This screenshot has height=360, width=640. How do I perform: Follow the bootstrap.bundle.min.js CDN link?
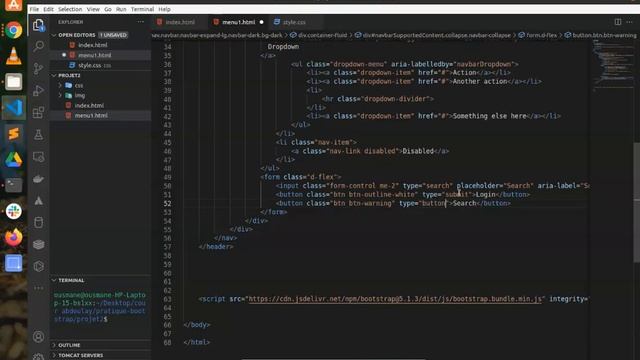point(395,299)
